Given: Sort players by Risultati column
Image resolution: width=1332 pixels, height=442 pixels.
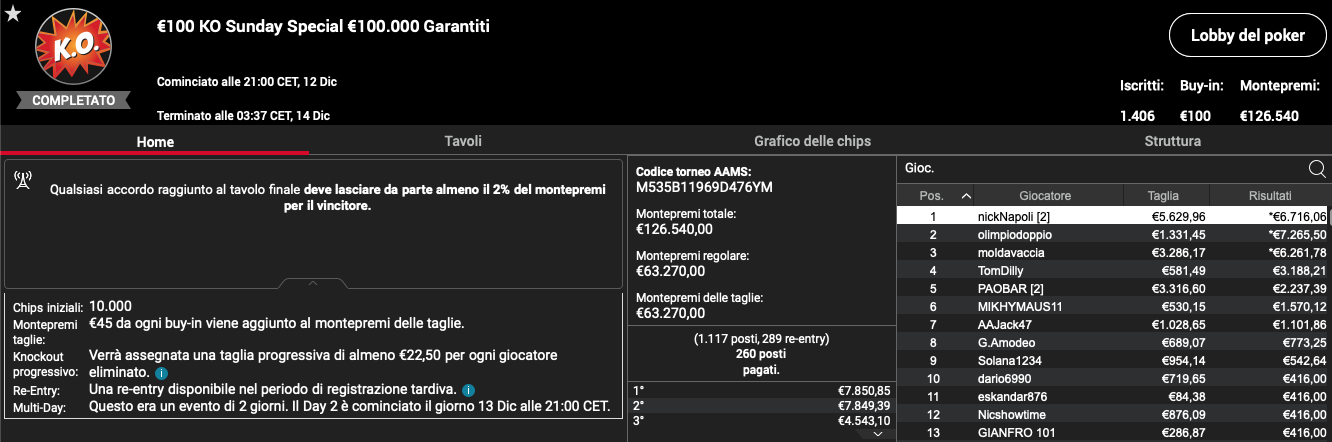Looking at the screenshot, I should pos(1269,196).
